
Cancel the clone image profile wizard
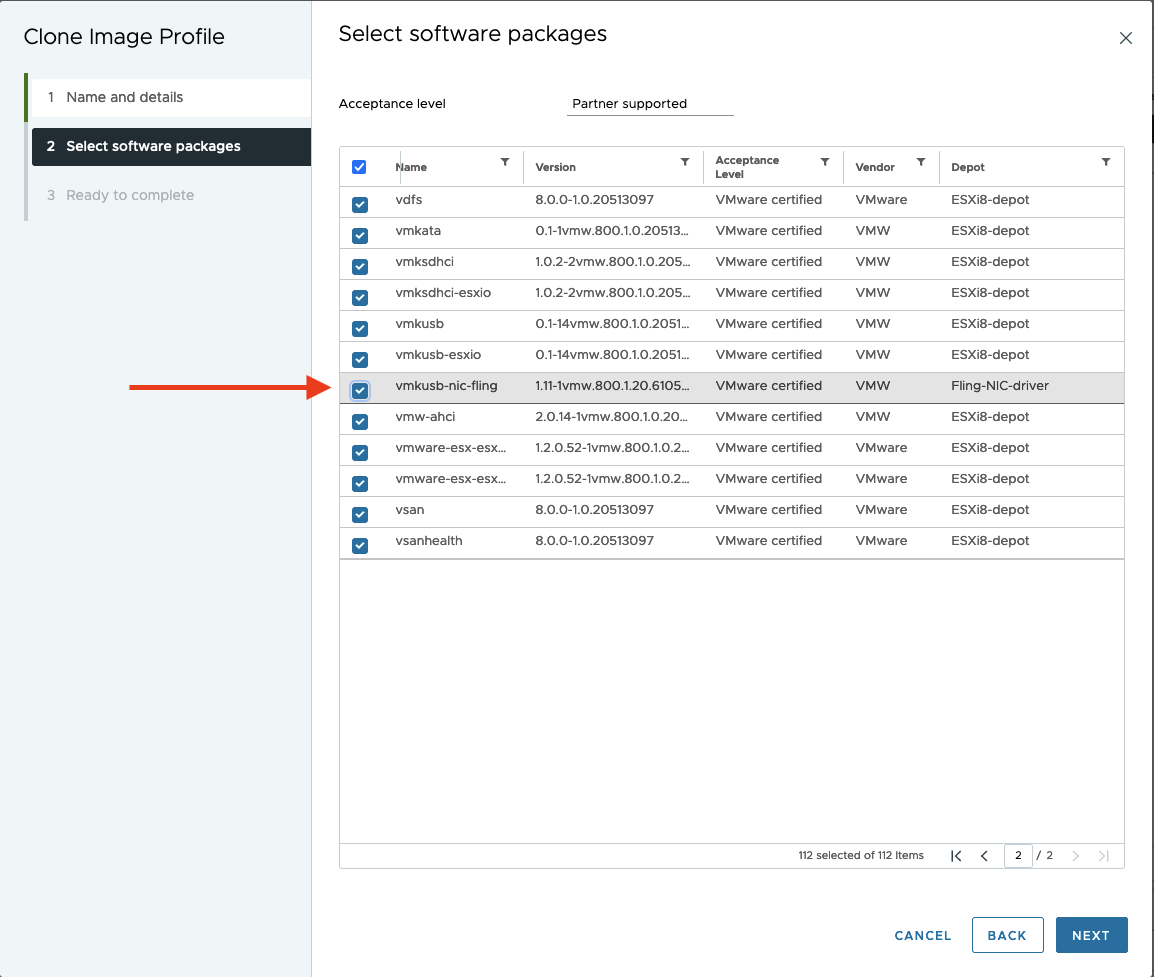pyautogui.click(x=923, y=935)
